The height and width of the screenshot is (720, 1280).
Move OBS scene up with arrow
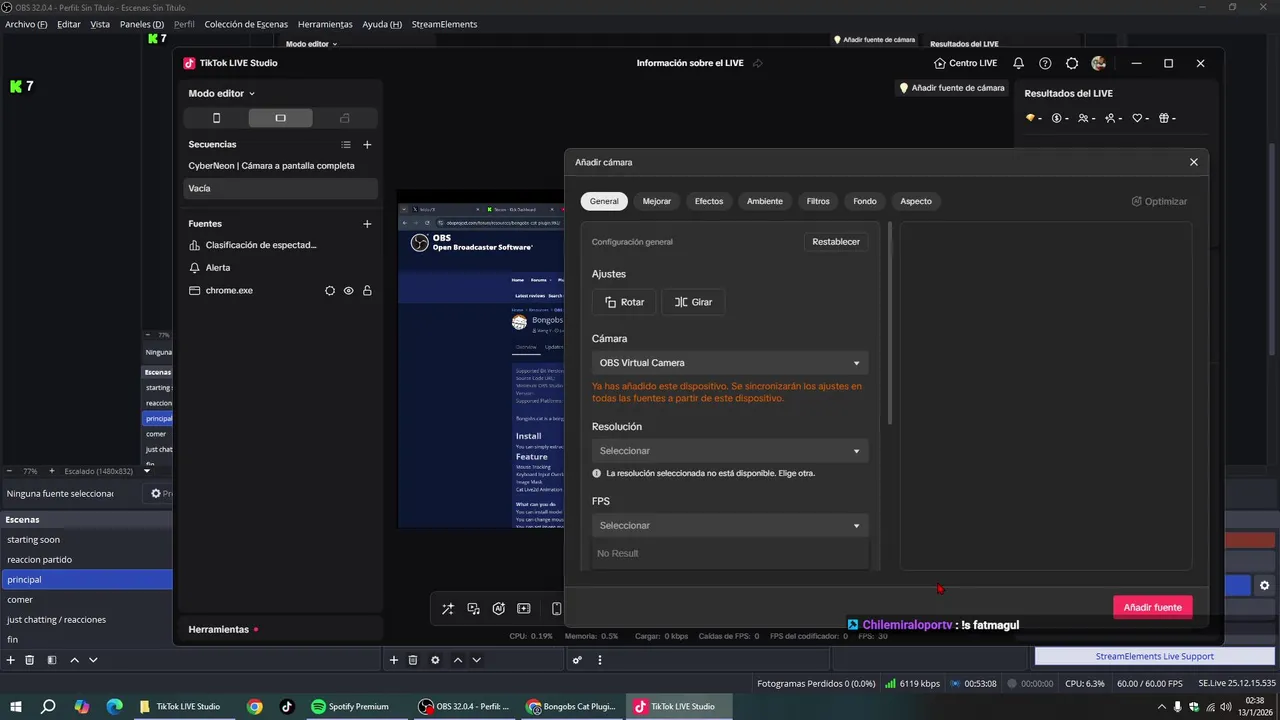click(75, 660)
